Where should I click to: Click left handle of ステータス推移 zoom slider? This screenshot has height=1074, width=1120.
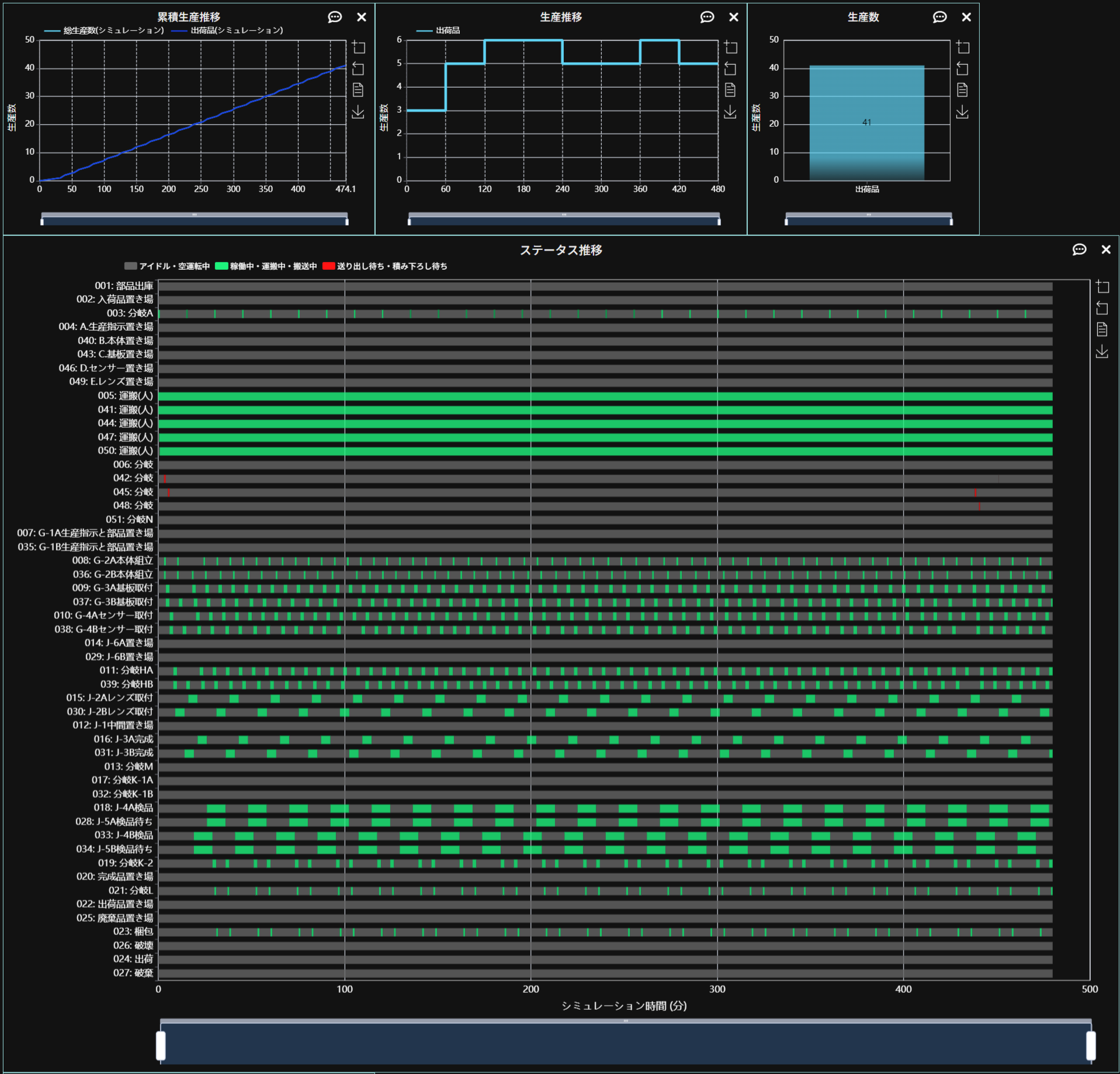161,1045
